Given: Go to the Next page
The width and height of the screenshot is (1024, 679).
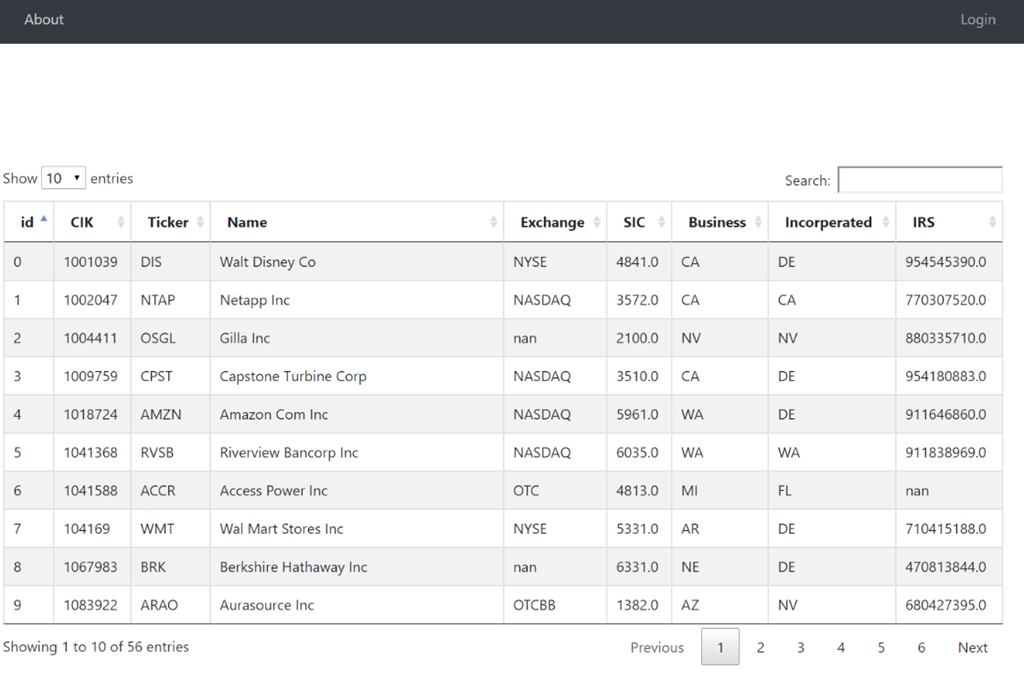Looking at the screenshot, I should pyautogui.click(x=972, y=647).
